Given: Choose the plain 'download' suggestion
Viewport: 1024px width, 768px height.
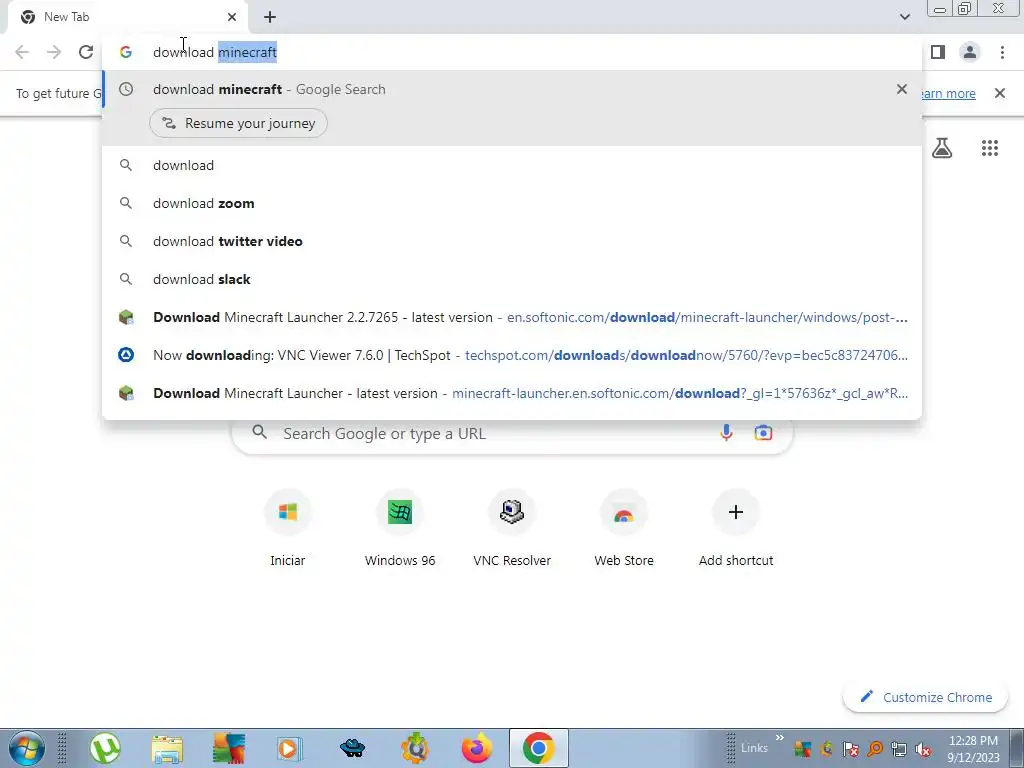Looking at the screenshot, I should (x=512, y=165).
